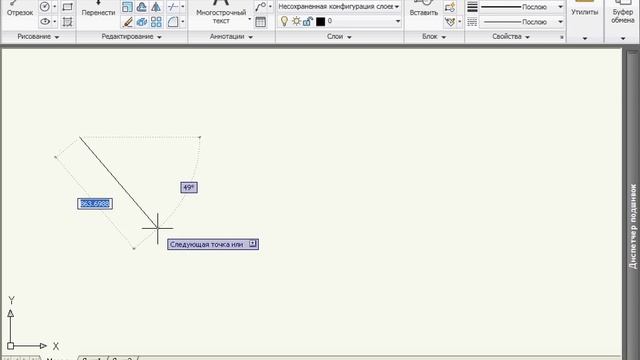Click the fillet tool icon

173,22
